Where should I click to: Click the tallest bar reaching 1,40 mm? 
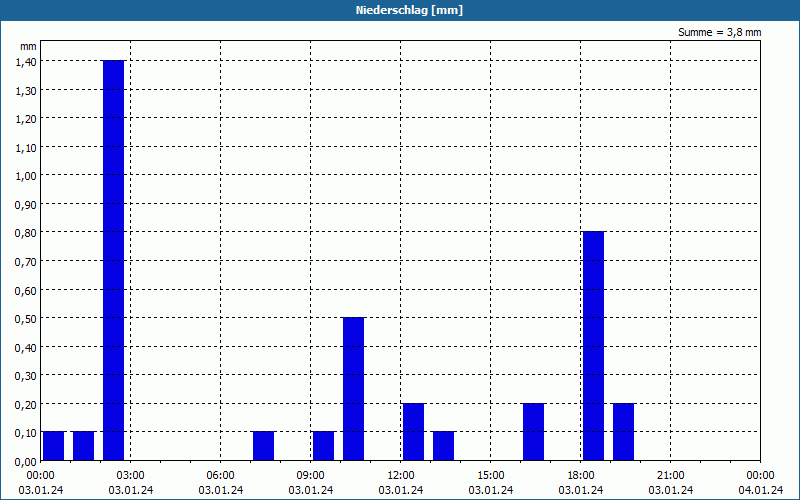click(x=113, y=260)
